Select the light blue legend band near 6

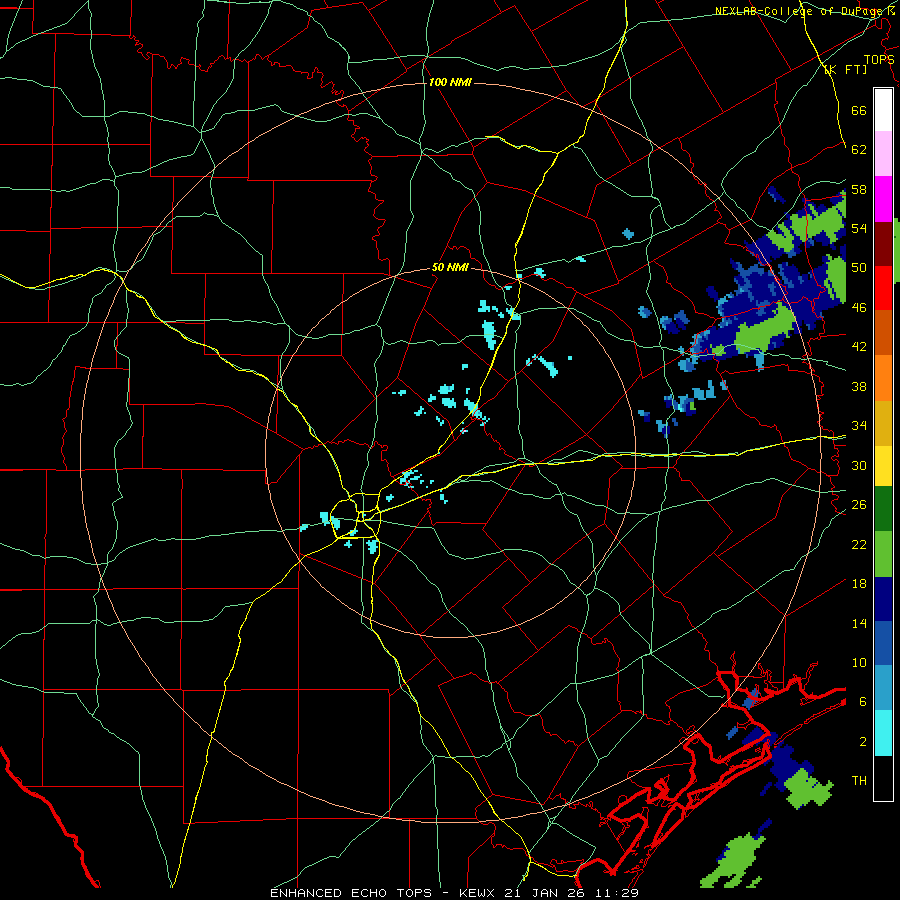[x=883, y=688]
